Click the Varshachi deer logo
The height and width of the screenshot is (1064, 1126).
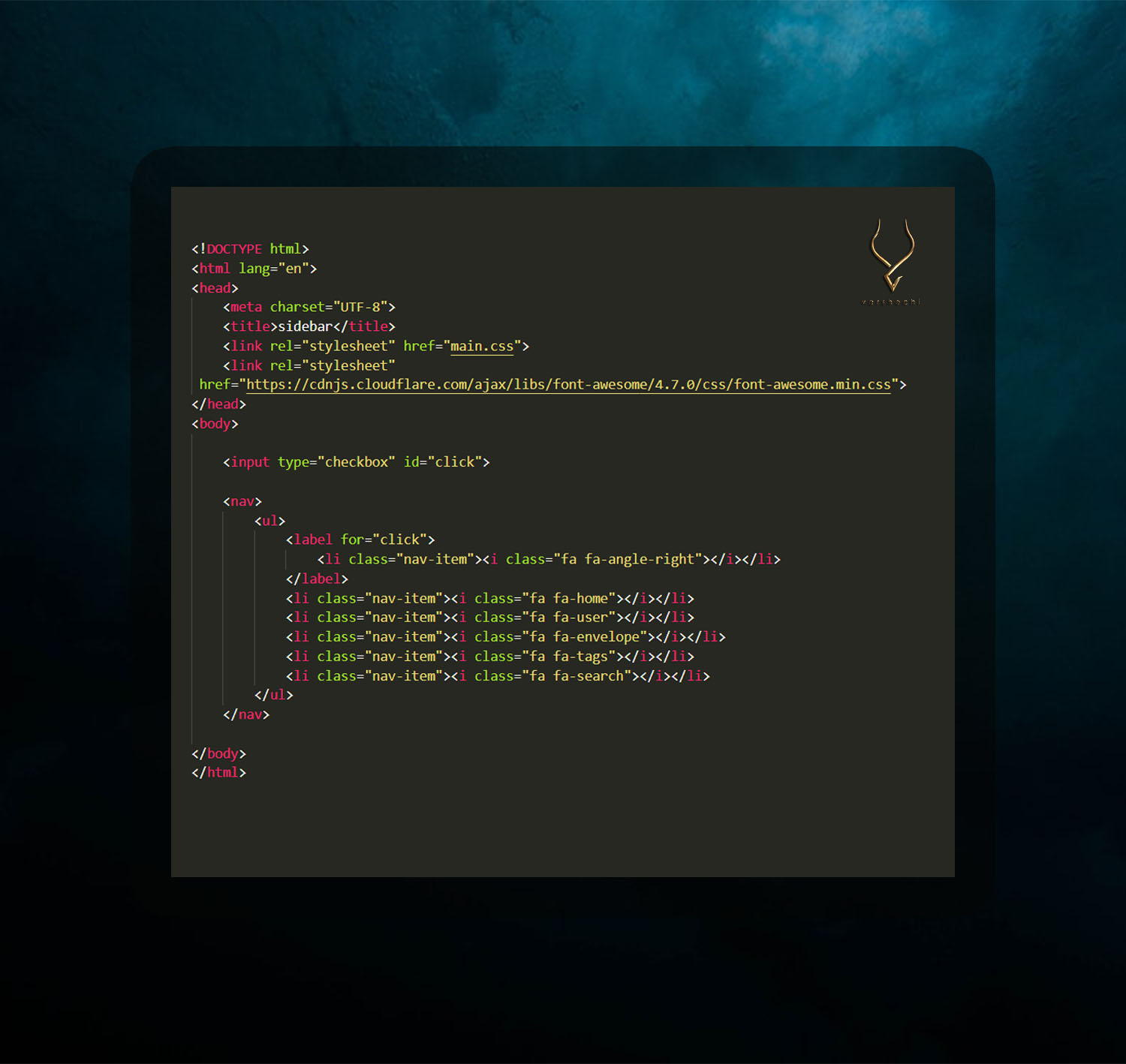892,255
